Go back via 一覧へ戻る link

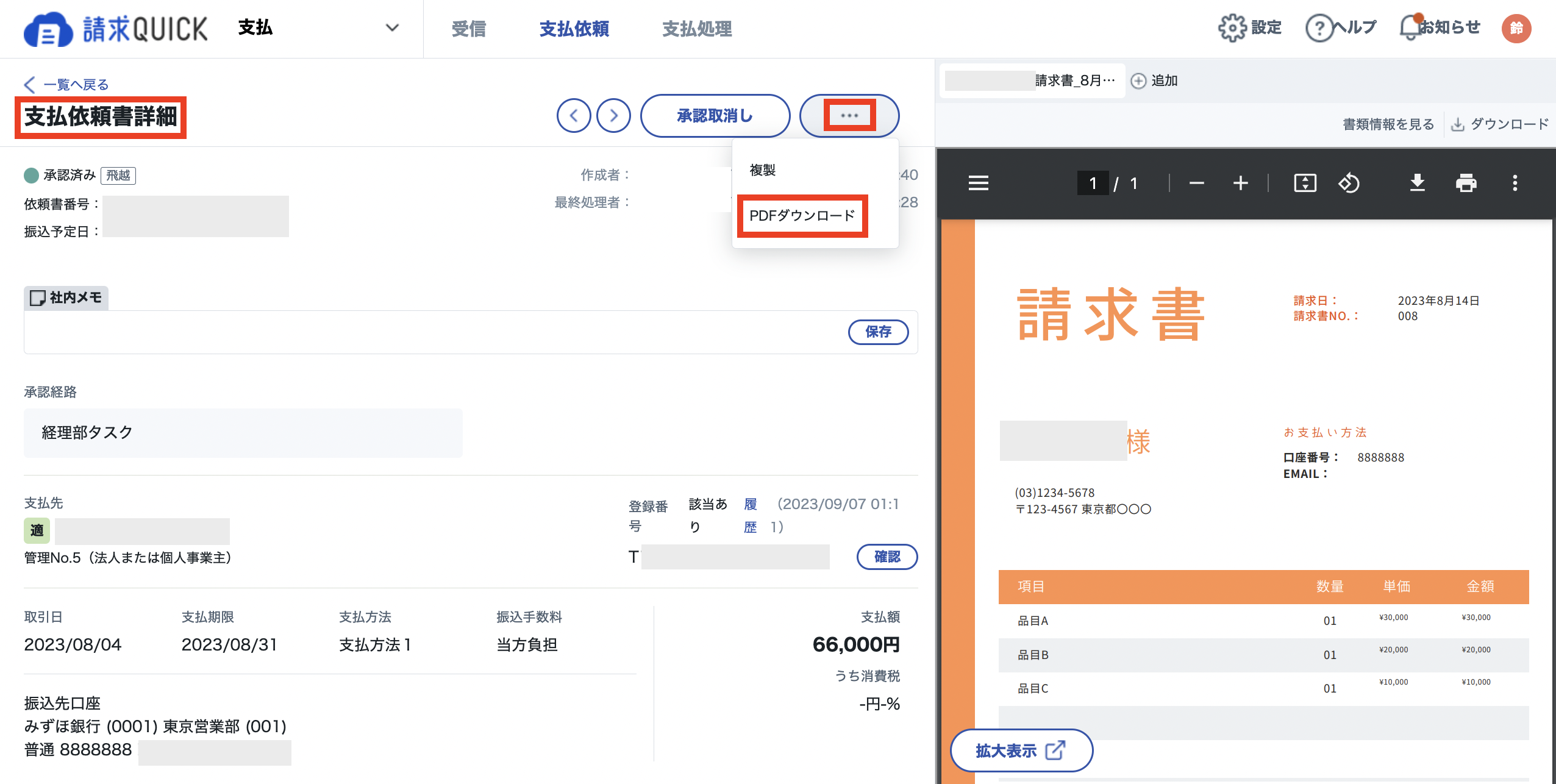coord(66,84)
